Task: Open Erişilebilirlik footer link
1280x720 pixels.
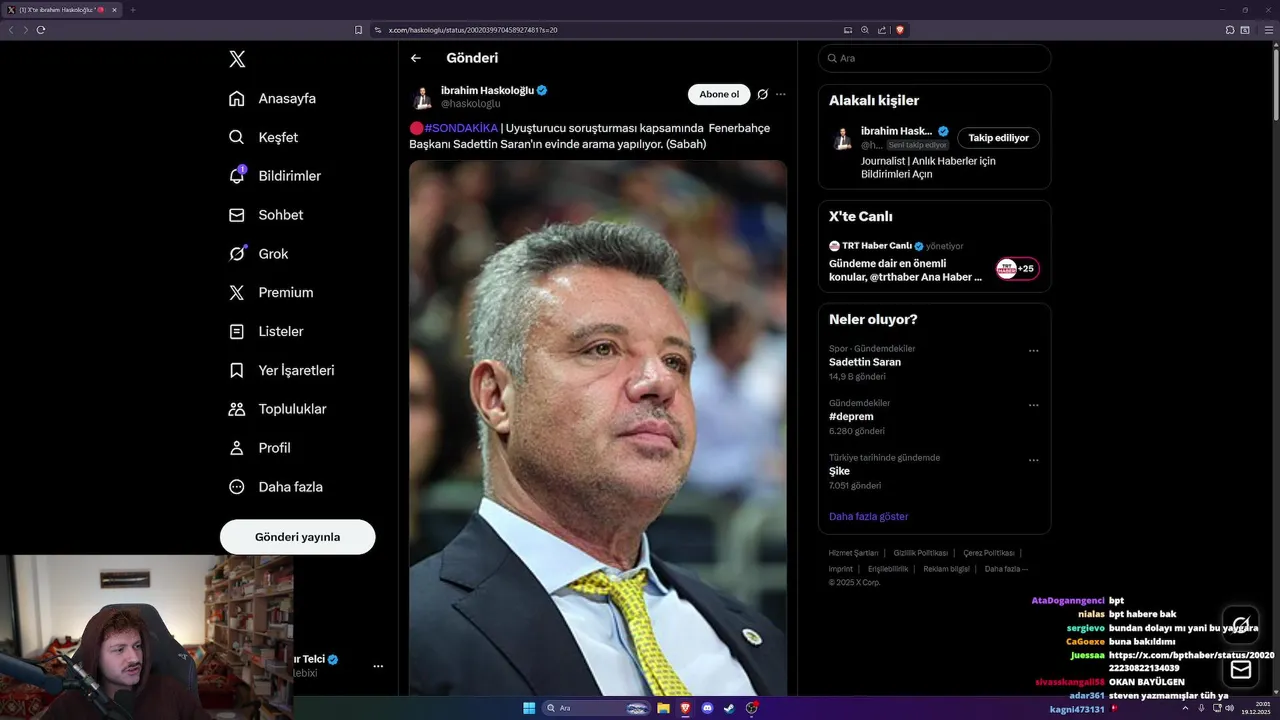Action: pos(888,569)
